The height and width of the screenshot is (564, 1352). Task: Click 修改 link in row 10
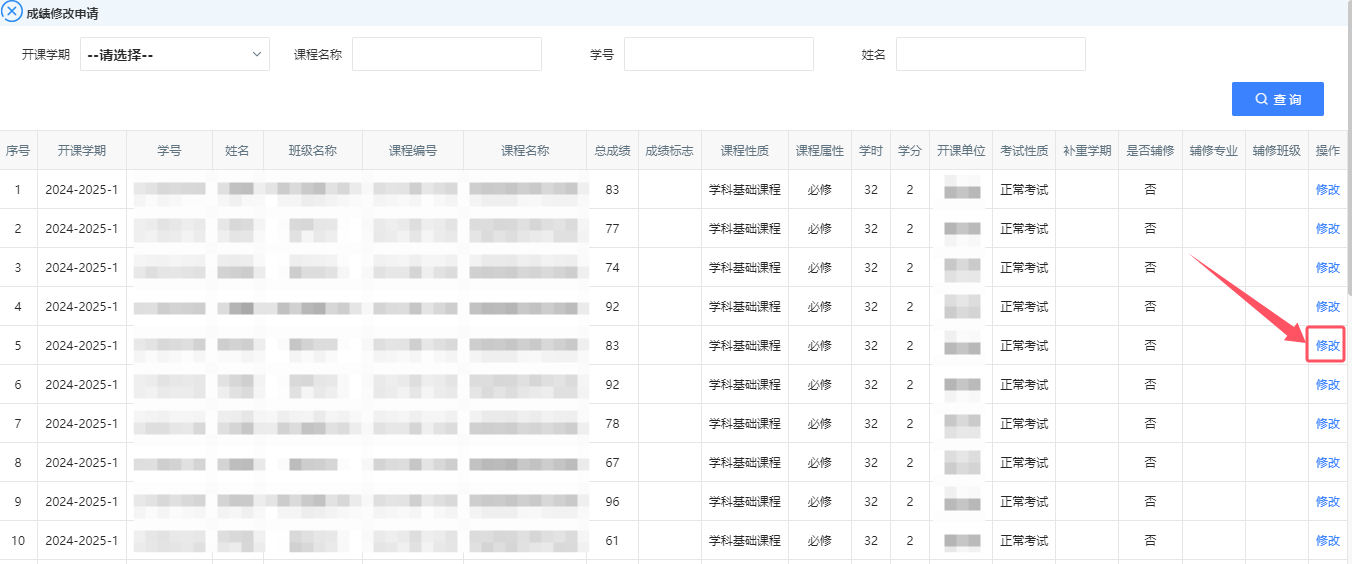point(1327,541)
